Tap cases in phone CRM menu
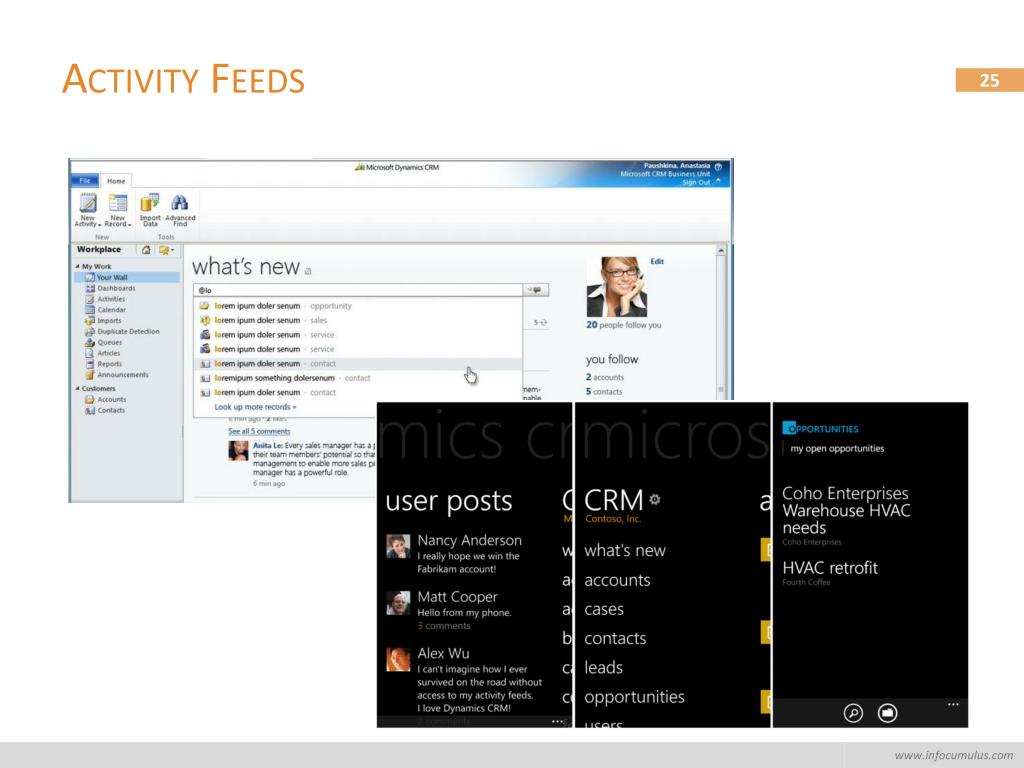Screen dimensions: 1024x768 (603, 609)
